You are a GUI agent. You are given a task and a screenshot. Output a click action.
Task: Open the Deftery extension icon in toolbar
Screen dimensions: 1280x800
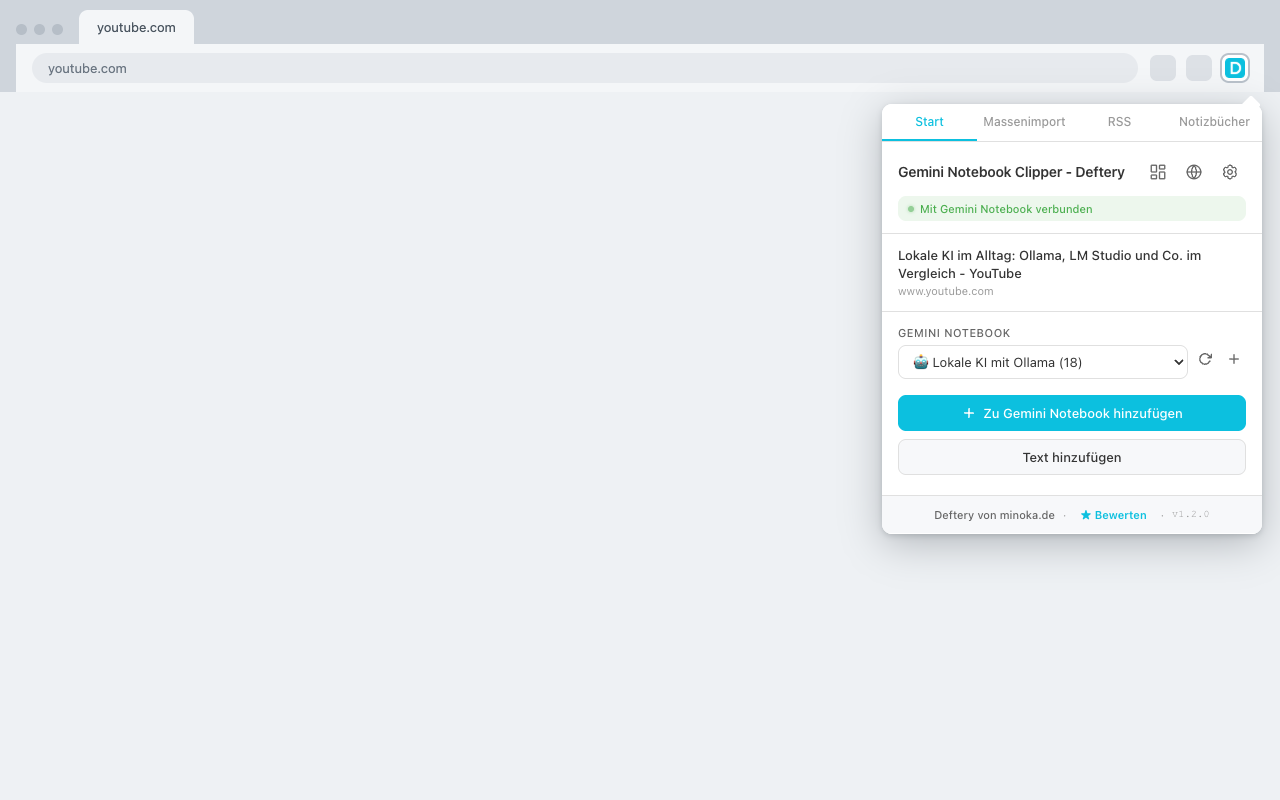pyautogui.click(x=1235, y=68)
